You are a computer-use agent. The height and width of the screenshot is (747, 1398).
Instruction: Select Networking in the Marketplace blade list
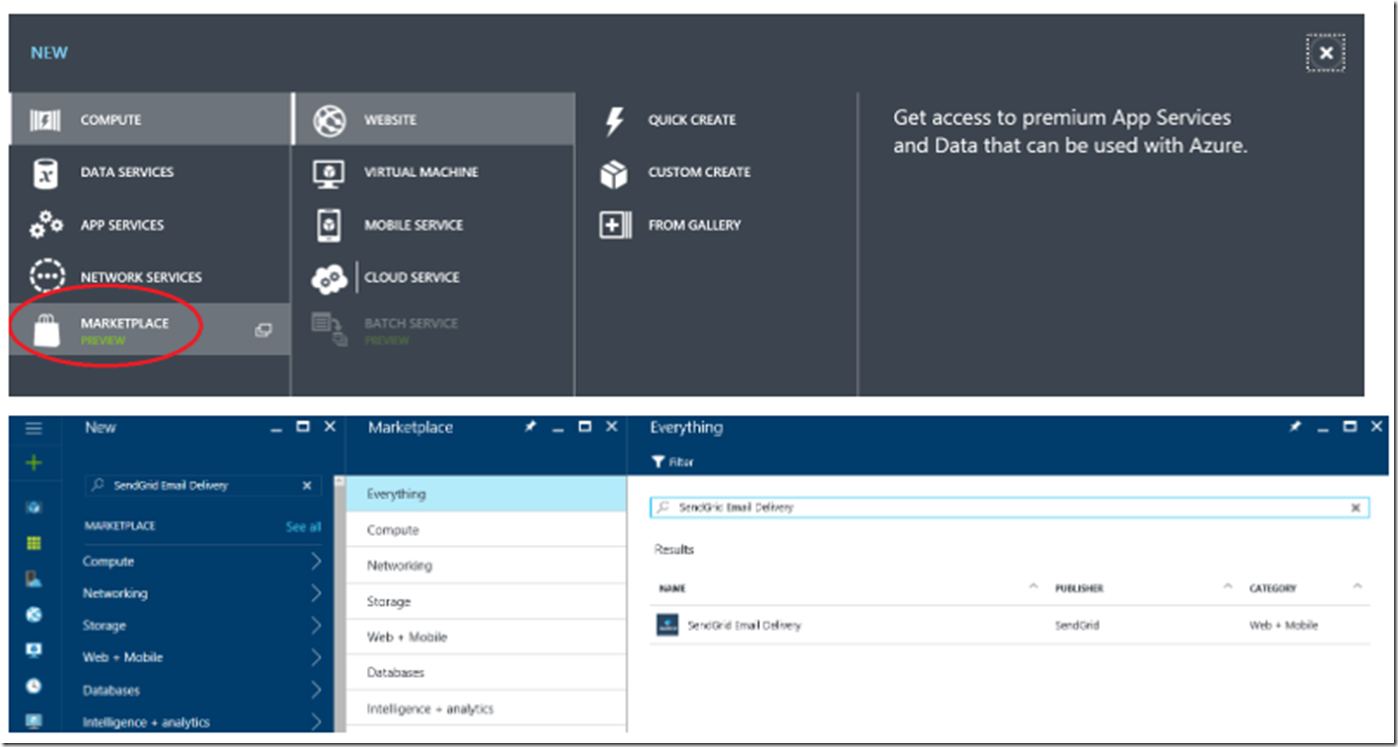click(486, 565)
